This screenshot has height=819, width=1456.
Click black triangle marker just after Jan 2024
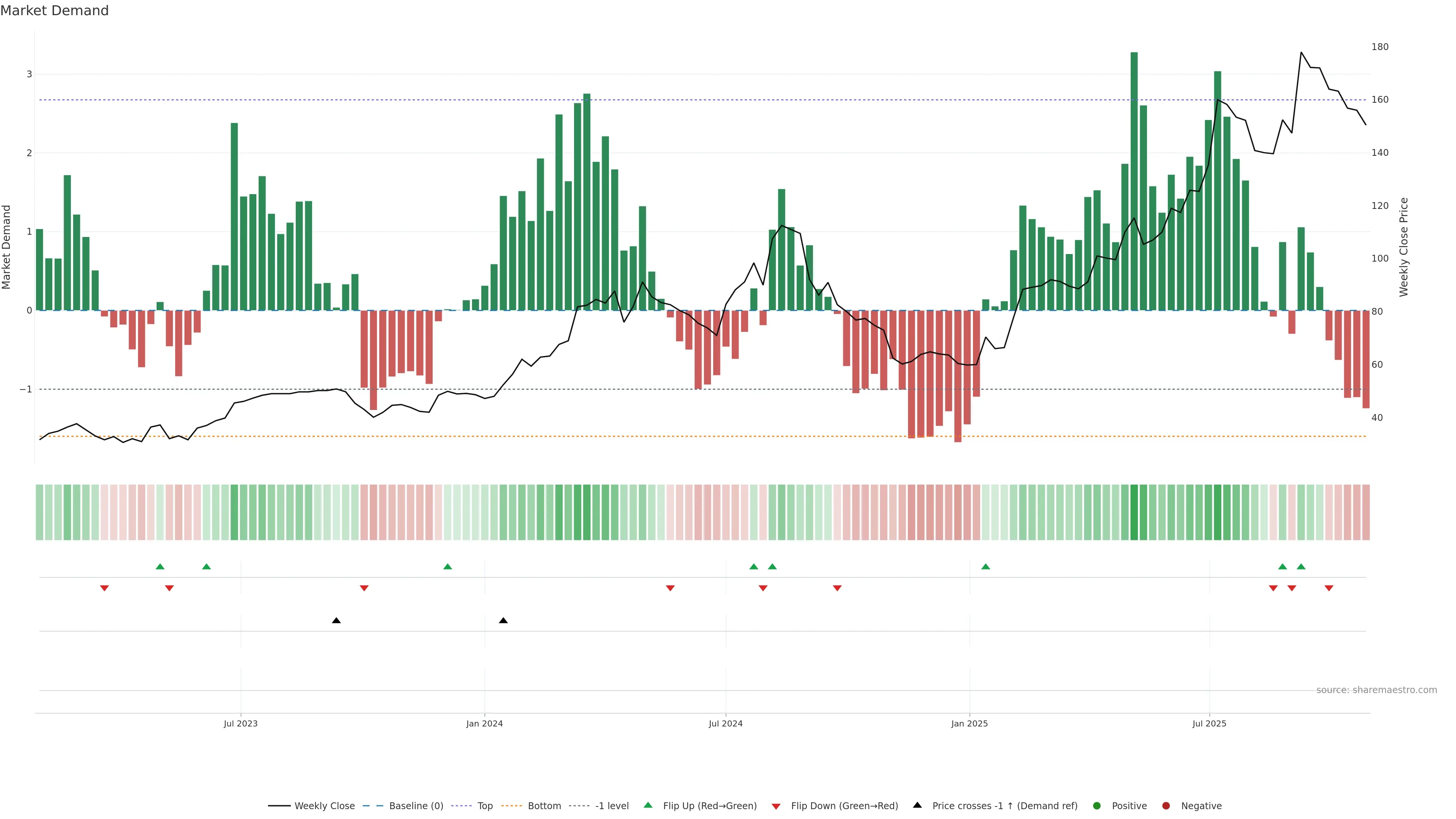503,621
